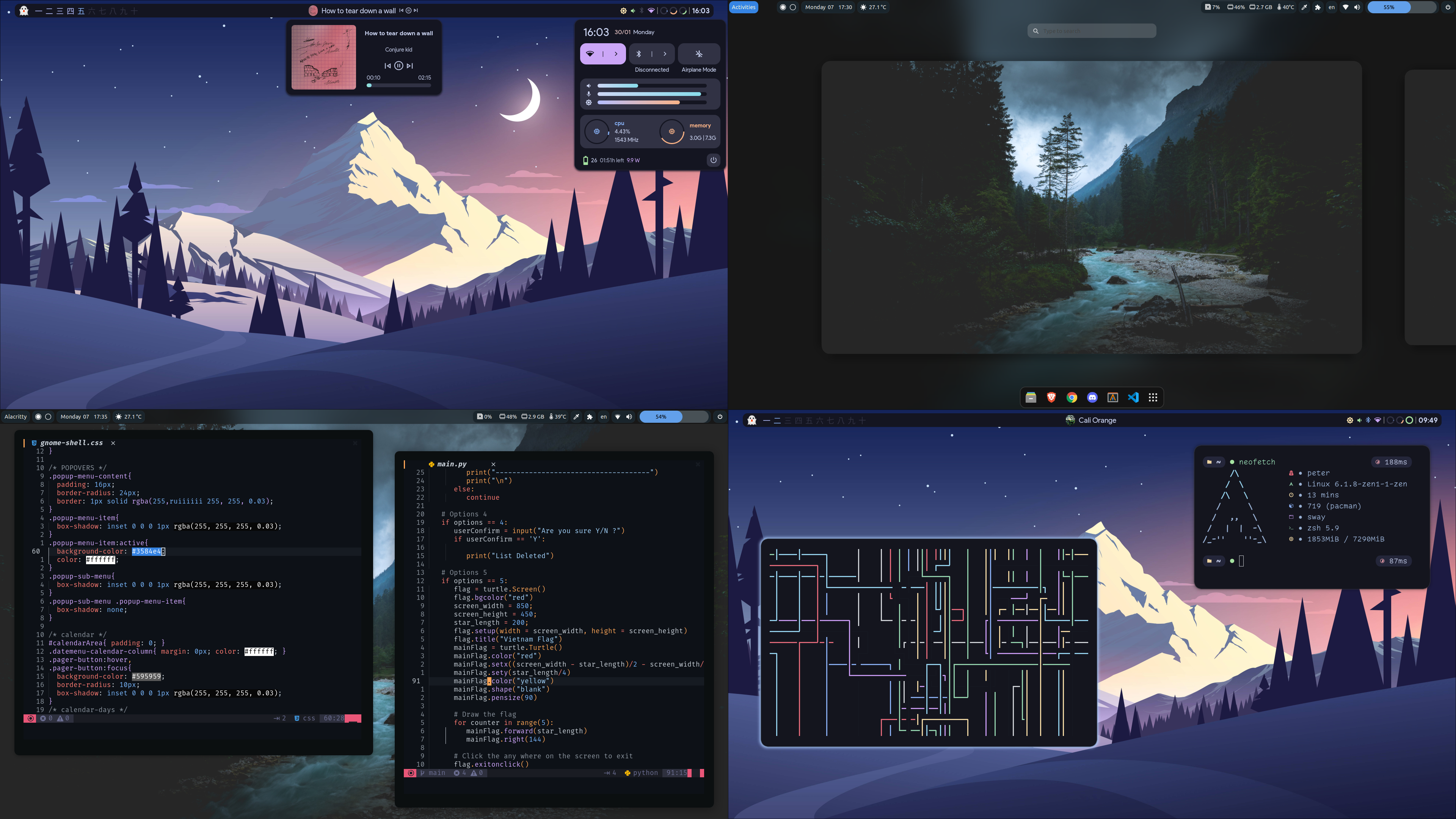Enable Airplane Mode
The image size is (1456, 819).
[x=698, y=54]
